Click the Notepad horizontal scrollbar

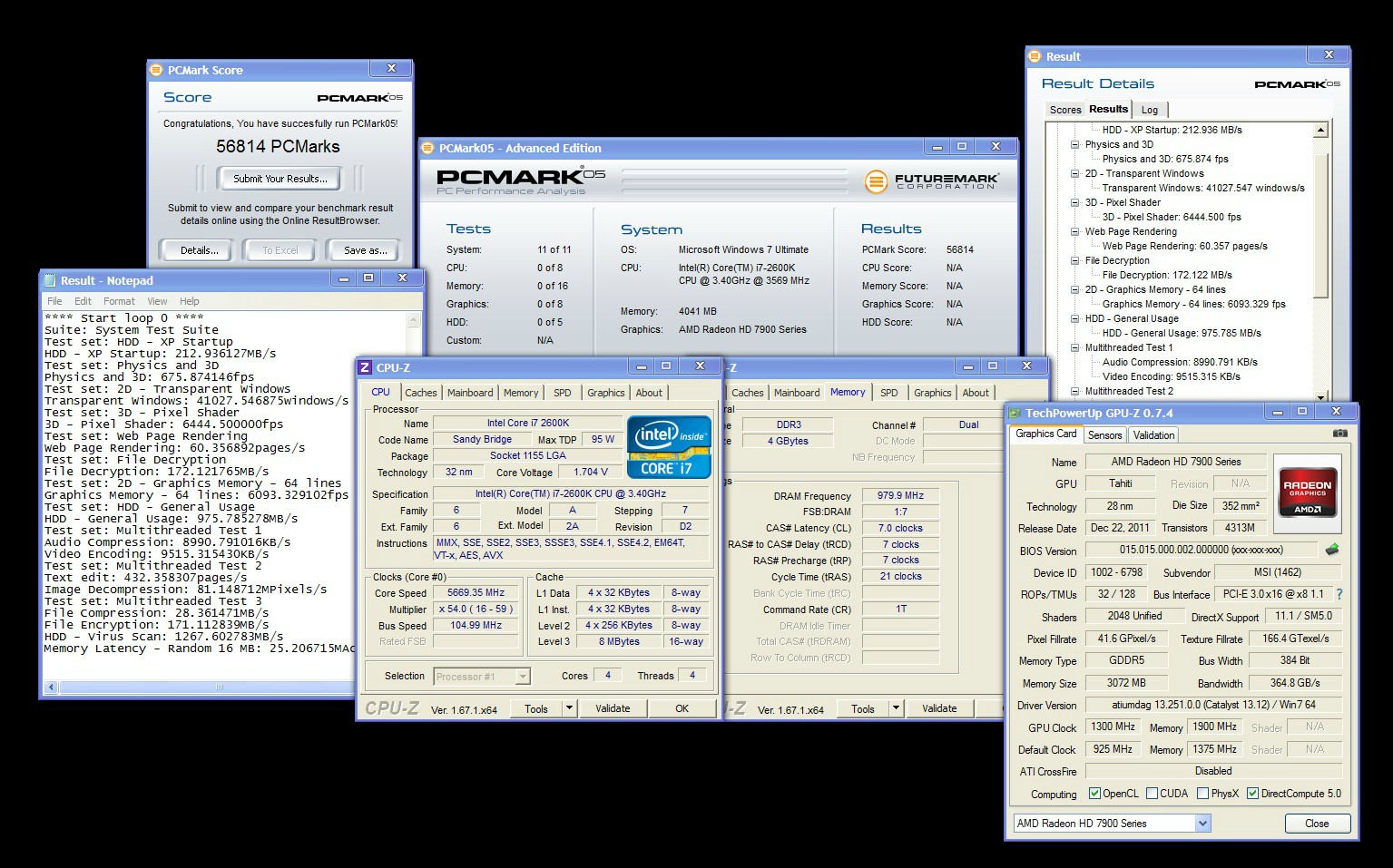(x=219, y=688)
